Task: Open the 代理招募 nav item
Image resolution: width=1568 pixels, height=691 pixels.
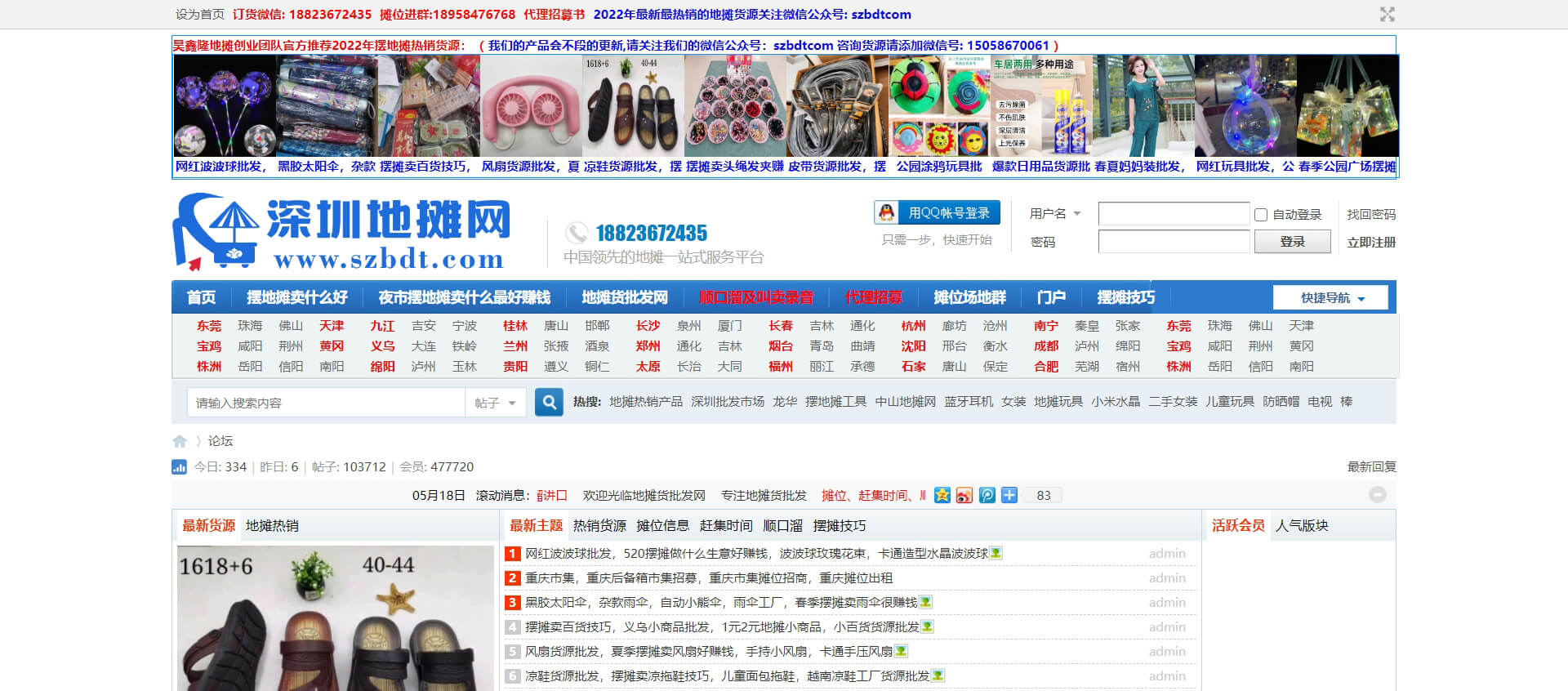Action: (873, 297)
